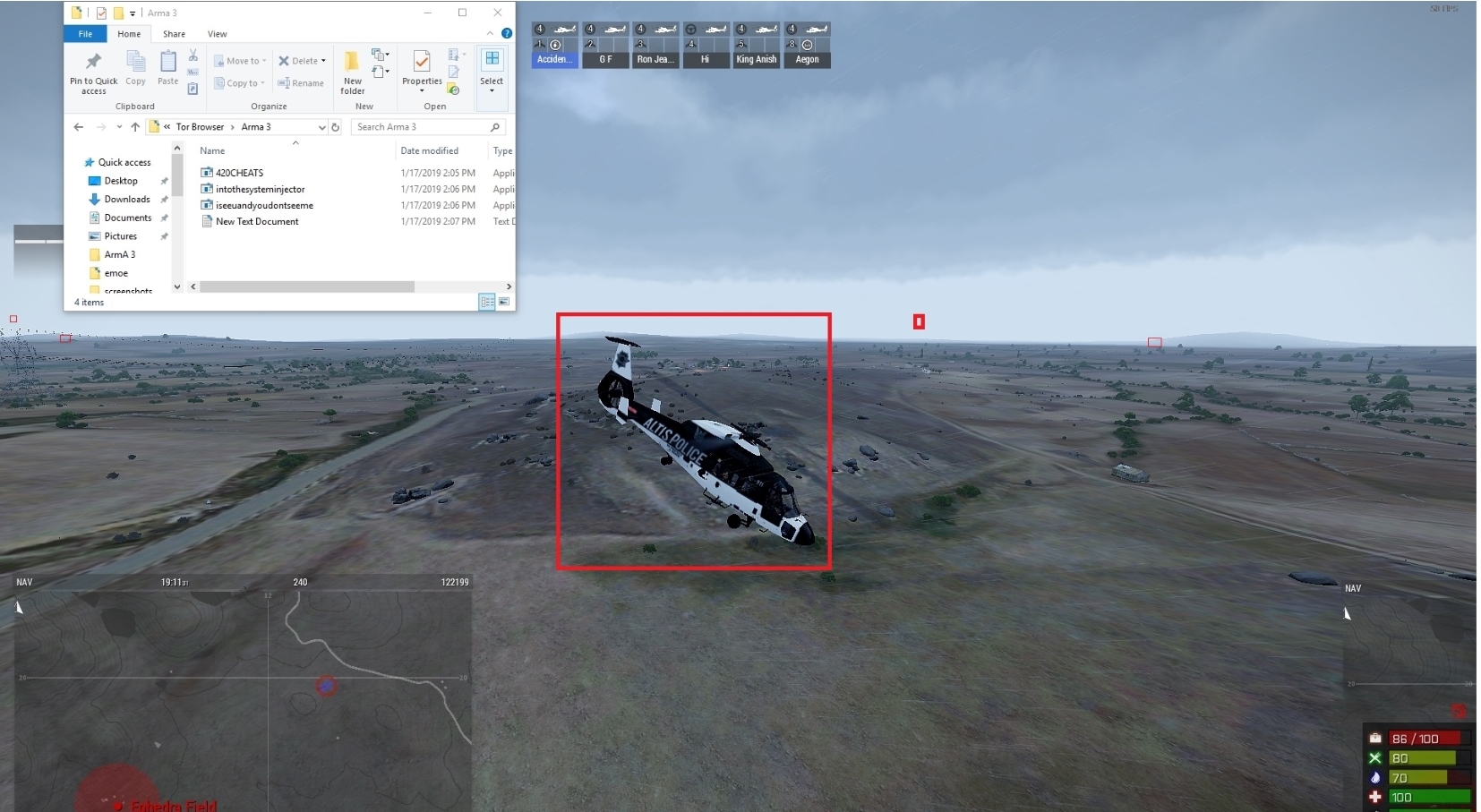Click the 420CHEATS application icon
The width and height of the screenshot is (1481, 812).
207,173
